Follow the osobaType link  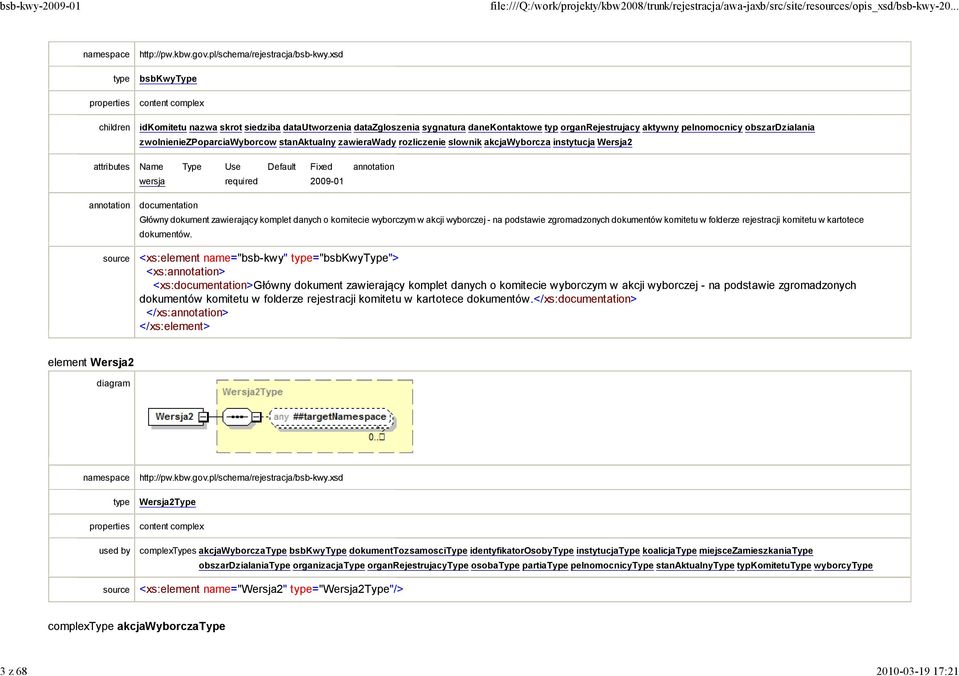(495, 565)
